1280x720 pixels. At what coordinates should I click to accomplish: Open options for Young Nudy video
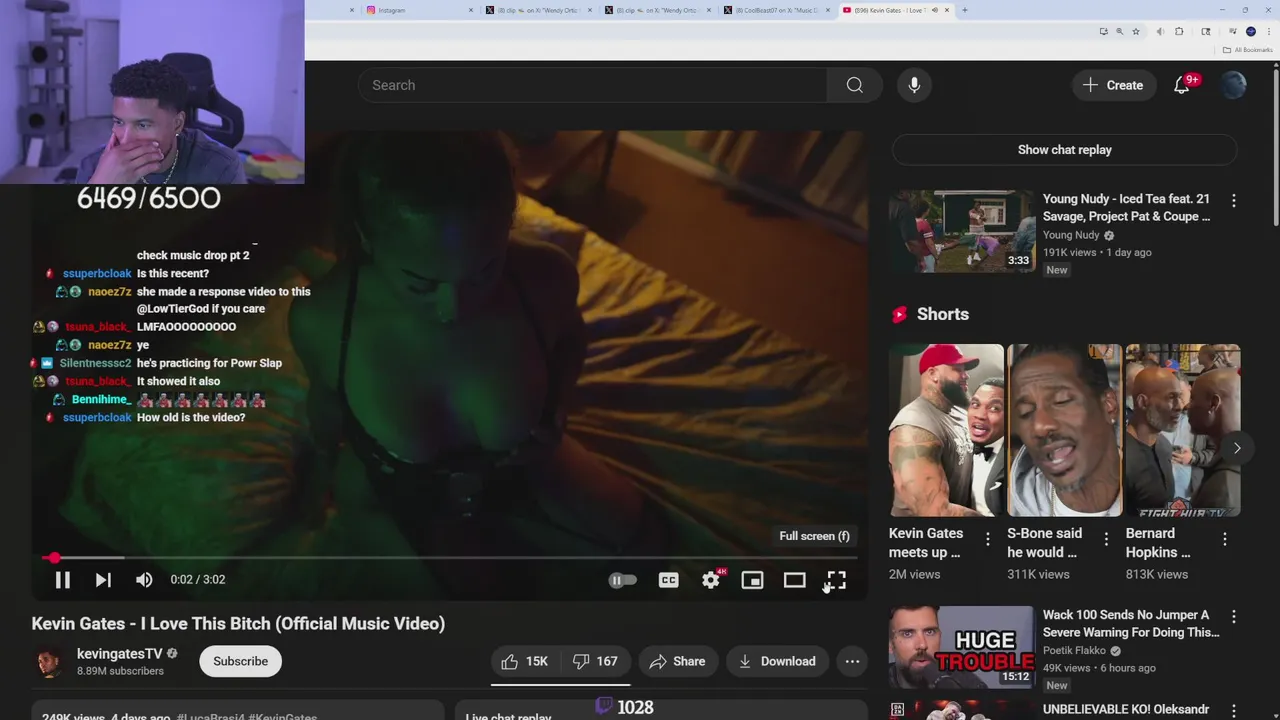(1233, 200)
